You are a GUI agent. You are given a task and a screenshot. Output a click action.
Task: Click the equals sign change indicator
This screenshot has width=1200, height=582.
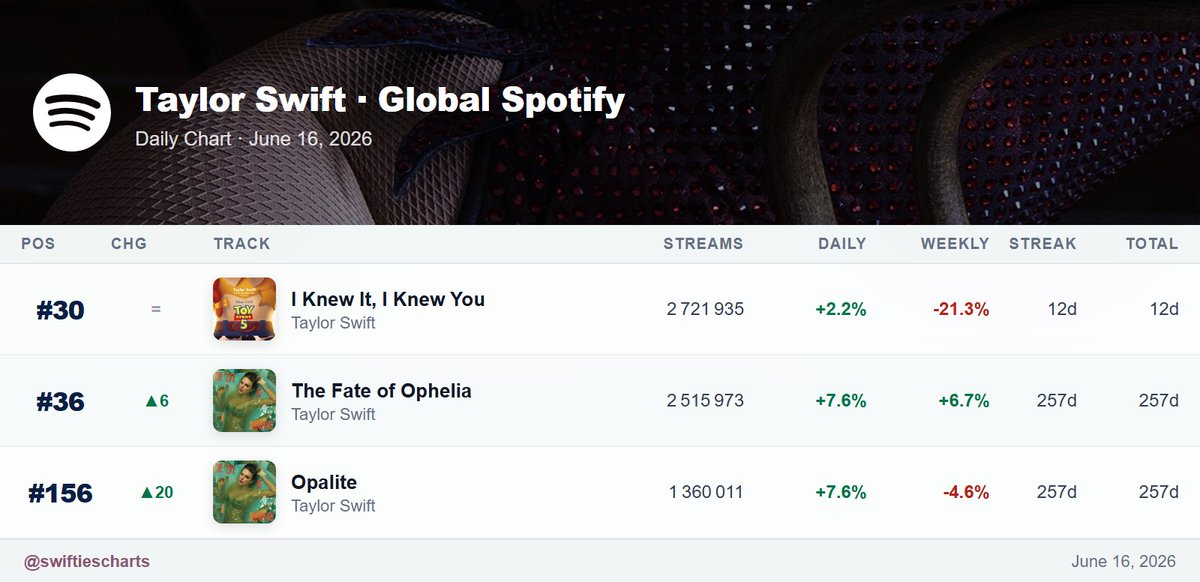click(x=156, y=310)
